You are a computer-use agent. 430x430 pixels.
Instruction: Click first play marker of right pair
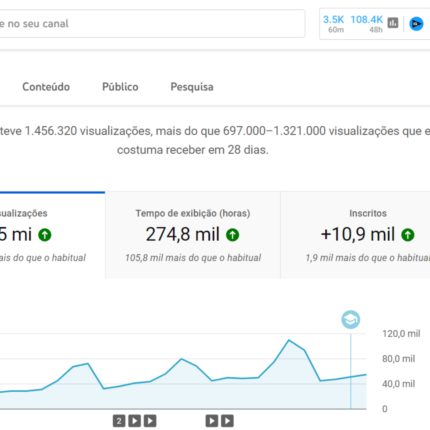pos(212,421)
